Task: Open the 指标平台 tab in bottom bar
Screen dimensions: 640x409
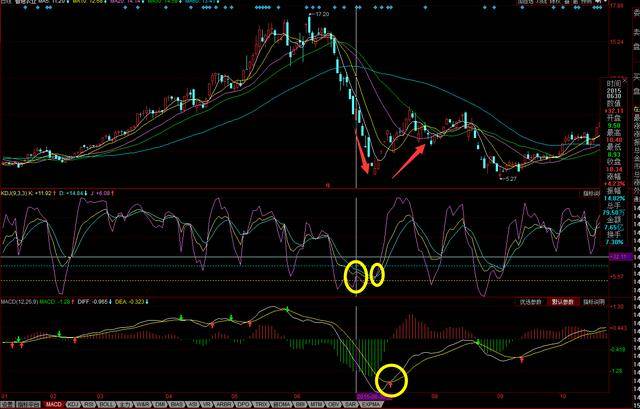Action: (x=28, y=405)
